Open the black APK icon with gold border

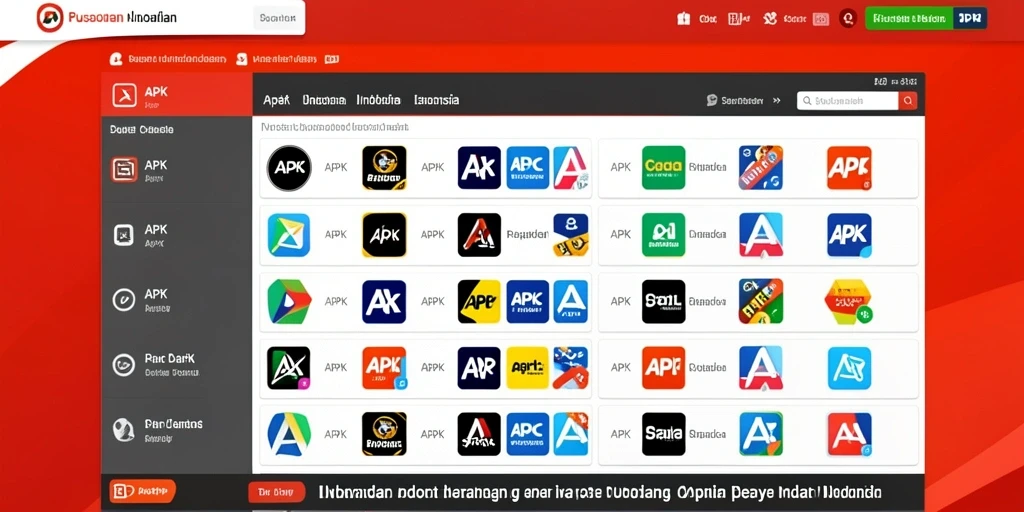[384, 234]
